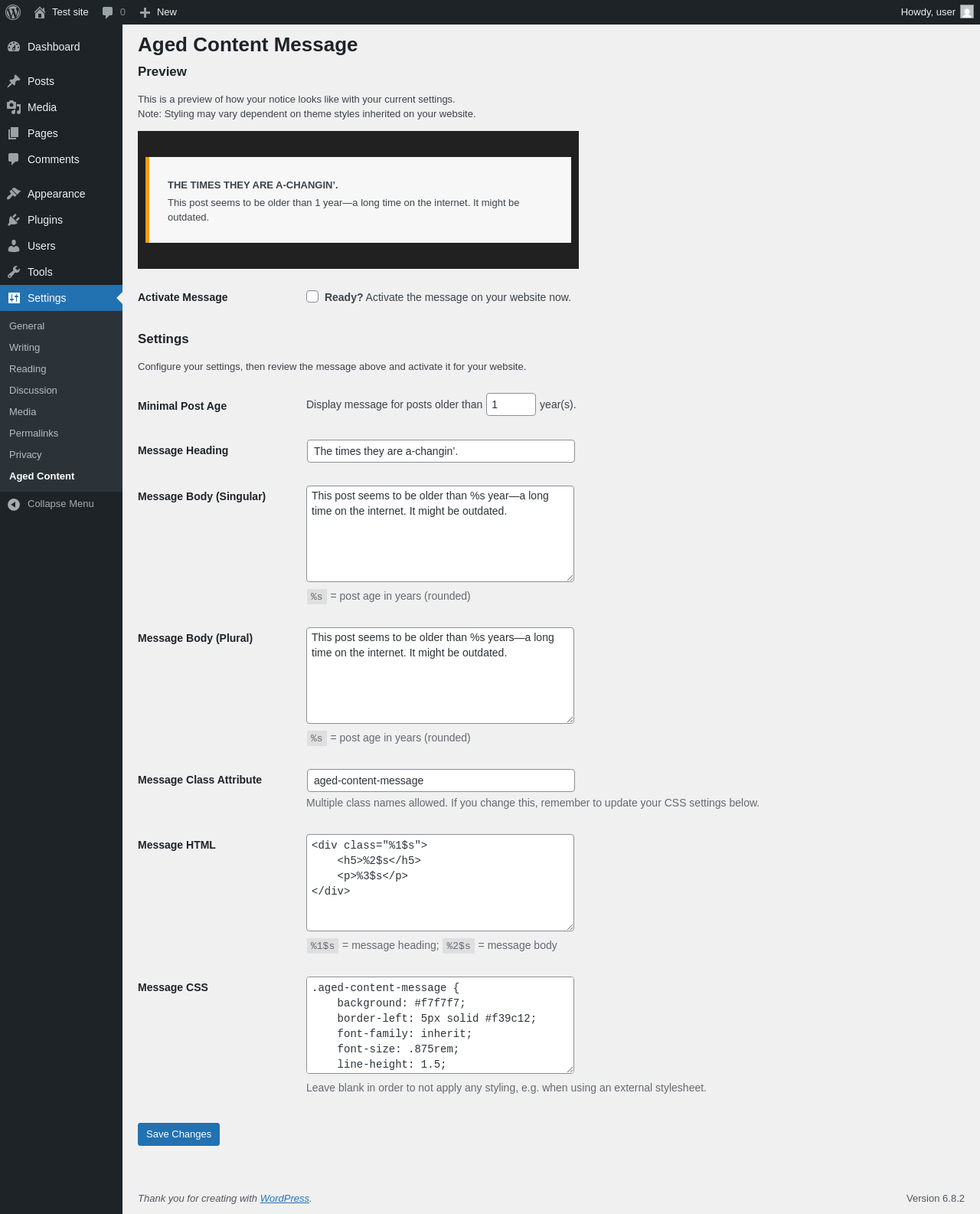The height and width of the screenshot is (1214, 980).
Task: Click inside the Message CSS textarea
Action: point(440,1025)
